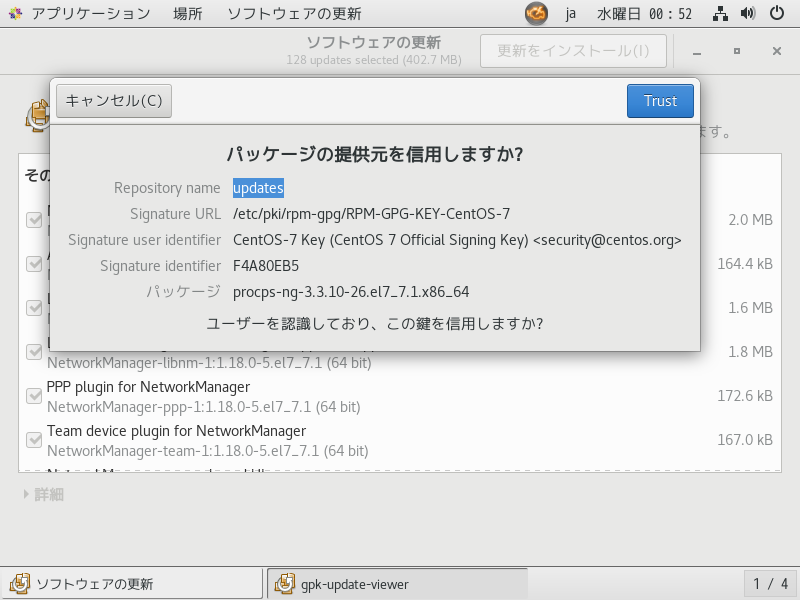The height and width of the screenshot is (600, 800).
Task: Click the Trust button
Action: [x=660, y=101]
